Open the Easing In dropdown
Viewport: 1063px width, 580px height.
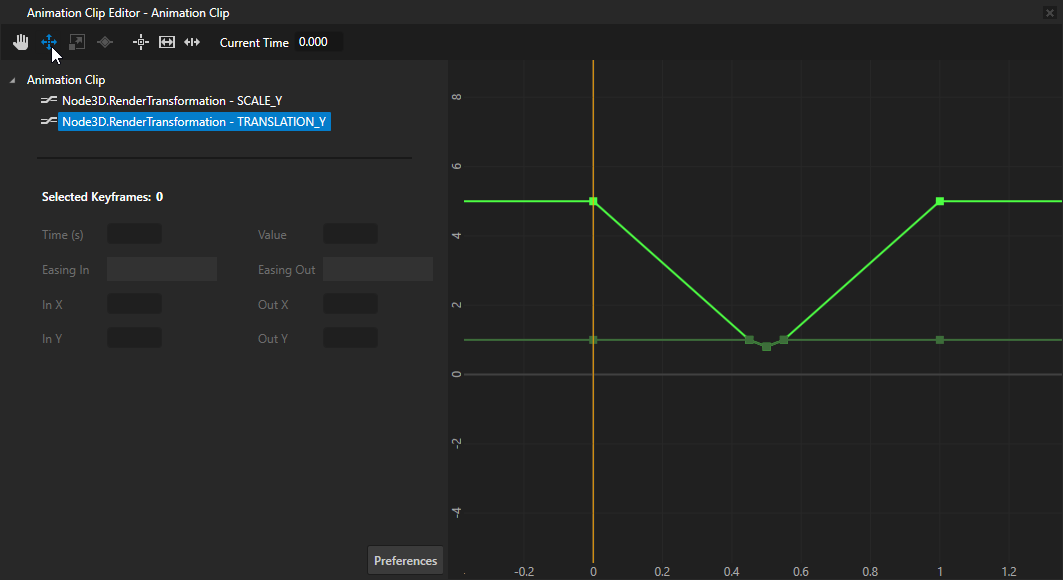[x=161, y=269]
